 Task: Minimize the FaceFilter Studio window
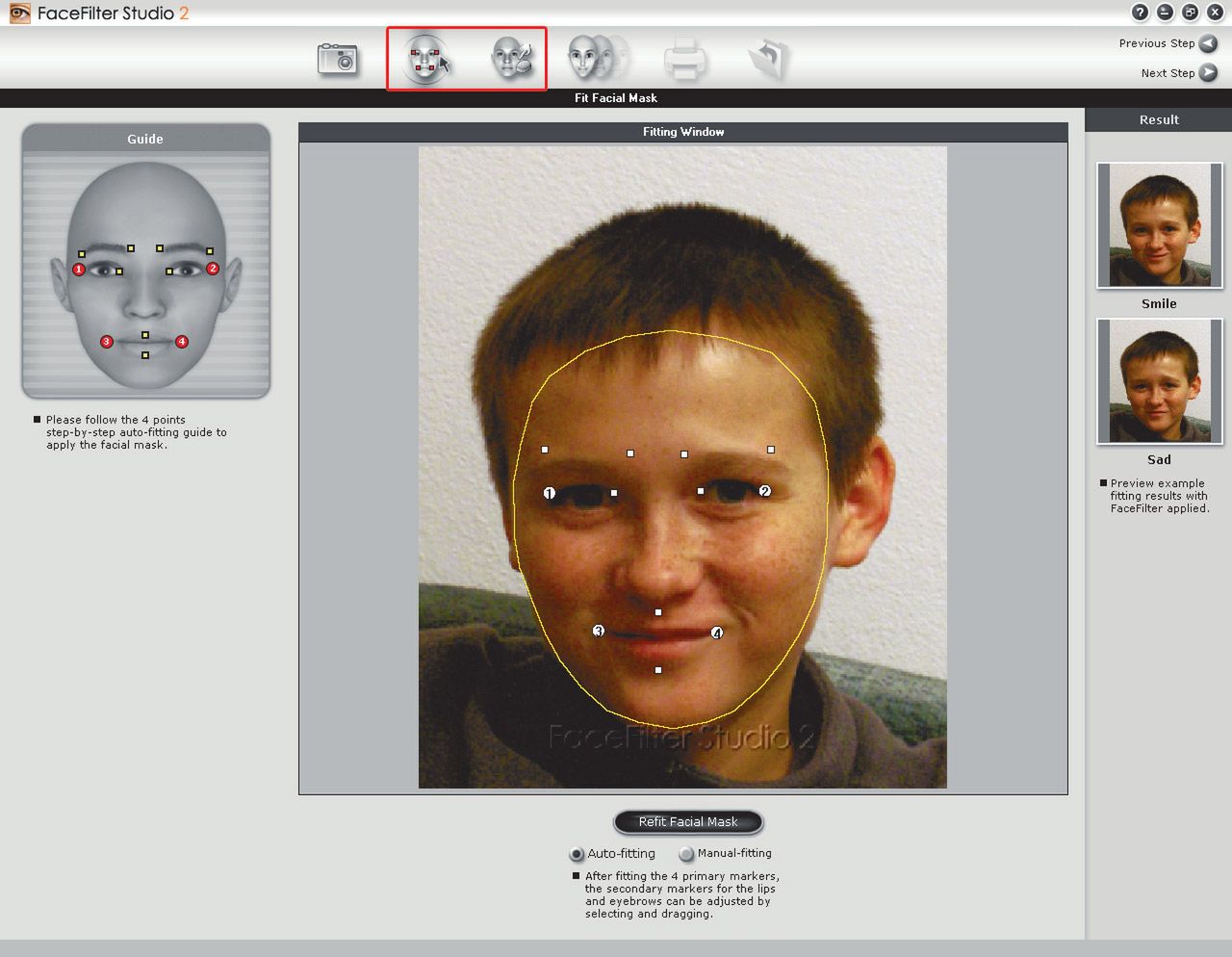(x=1166, y=13)
